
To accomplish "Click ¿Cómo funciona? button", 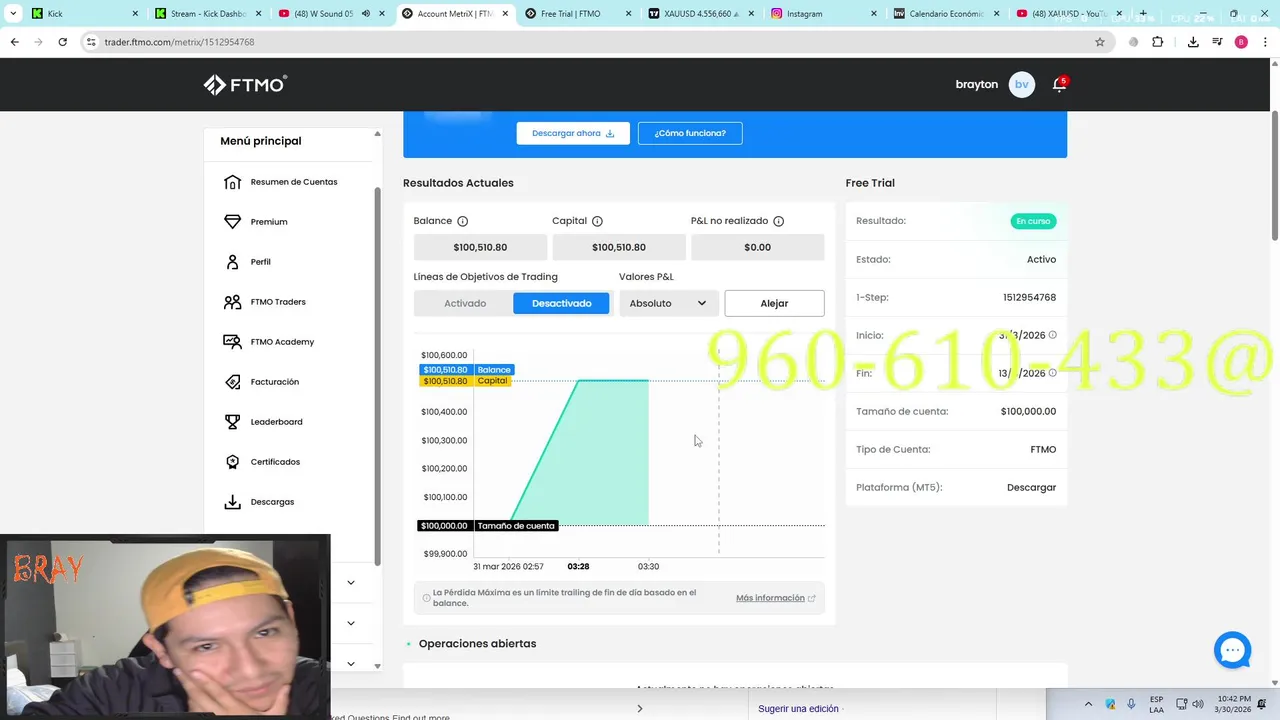I will coord(690,133).
